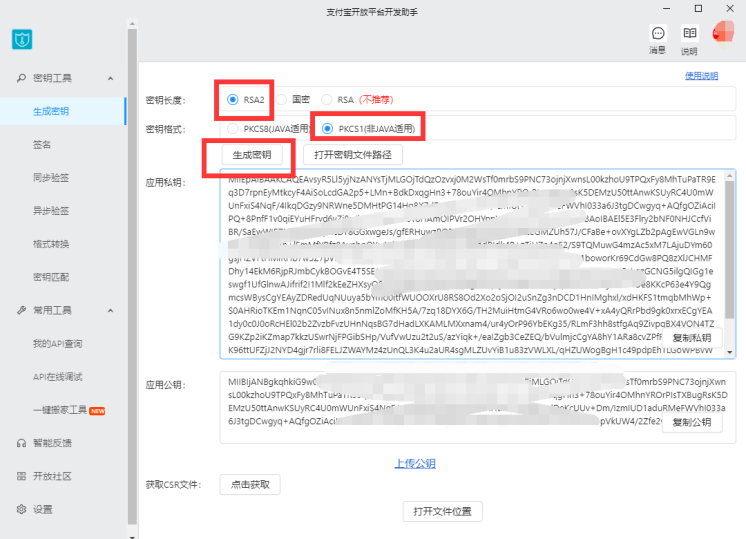Click the 密钥格式 label
This screenshot has height=539, width=746.
(166, 129)
